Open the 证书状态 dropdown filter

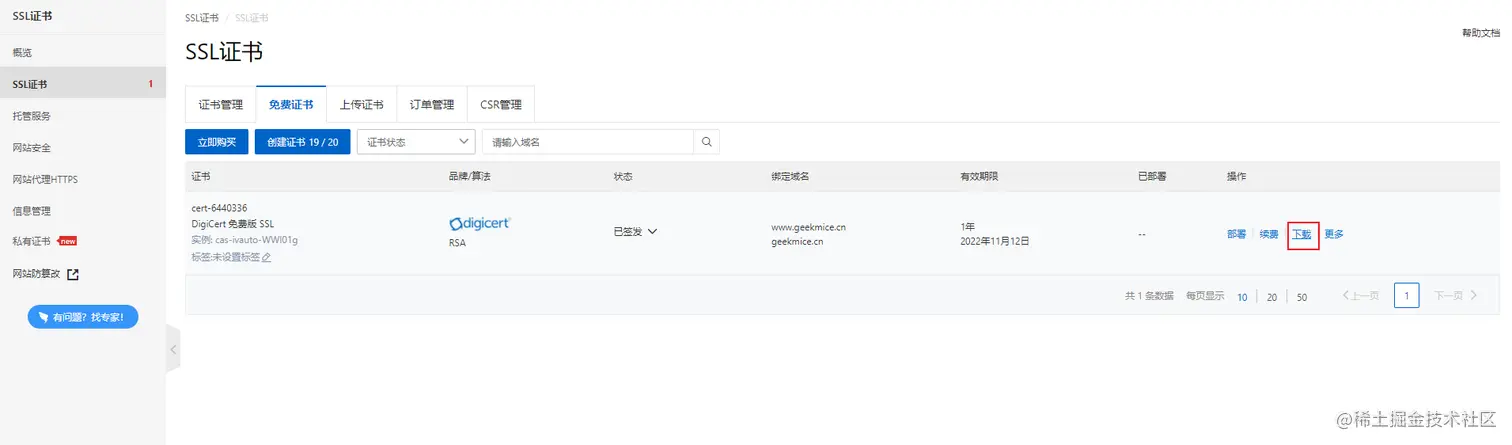416,142
